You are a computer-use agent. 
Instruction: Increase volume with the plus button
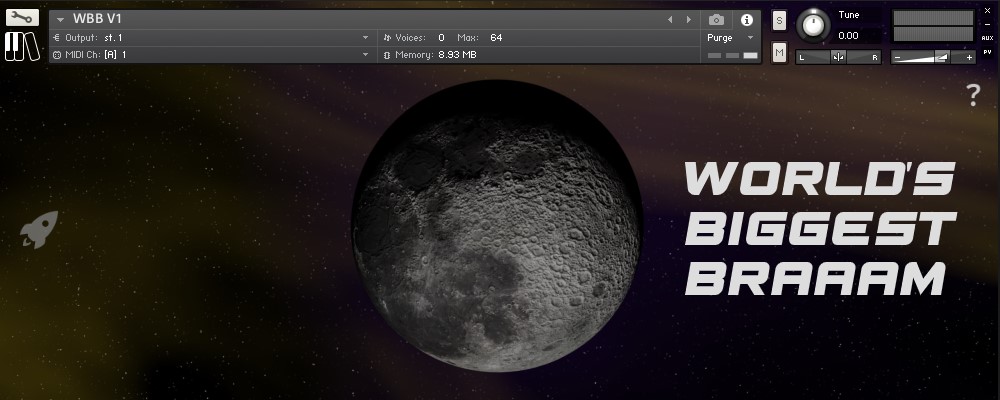coord(970,57)
